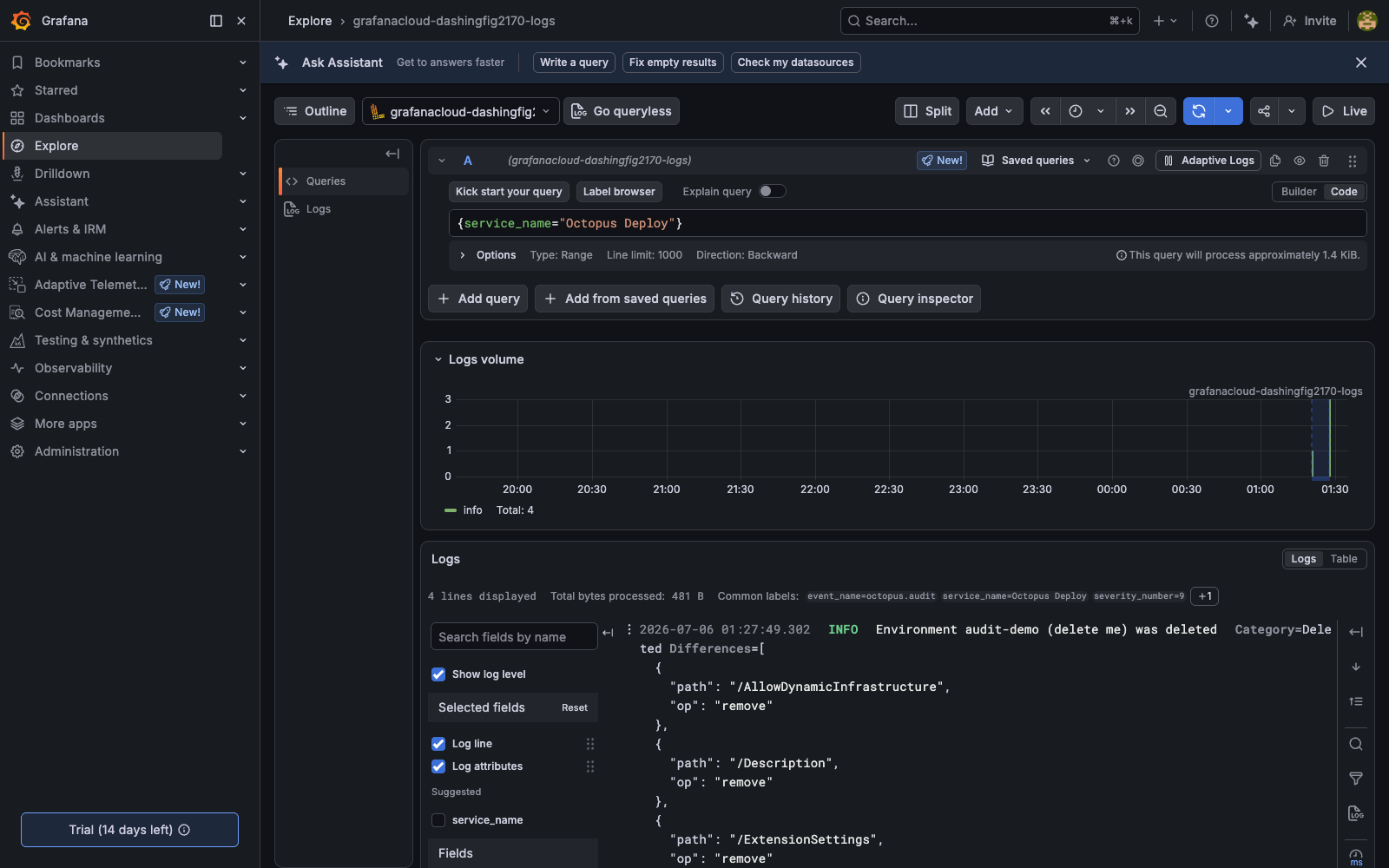The width and height of the screenshot is (1389, 868).
Task: Zoom out the time range
Action: pyautogui.click(x=1161, y=111)
